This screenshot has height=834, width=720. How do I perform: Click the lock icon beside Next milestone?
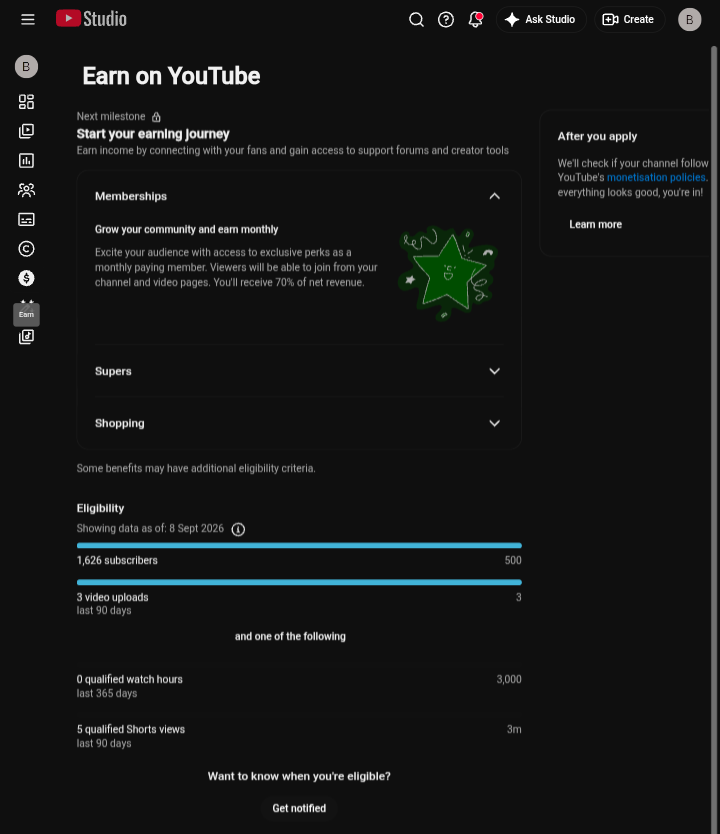tap(156, 116)
